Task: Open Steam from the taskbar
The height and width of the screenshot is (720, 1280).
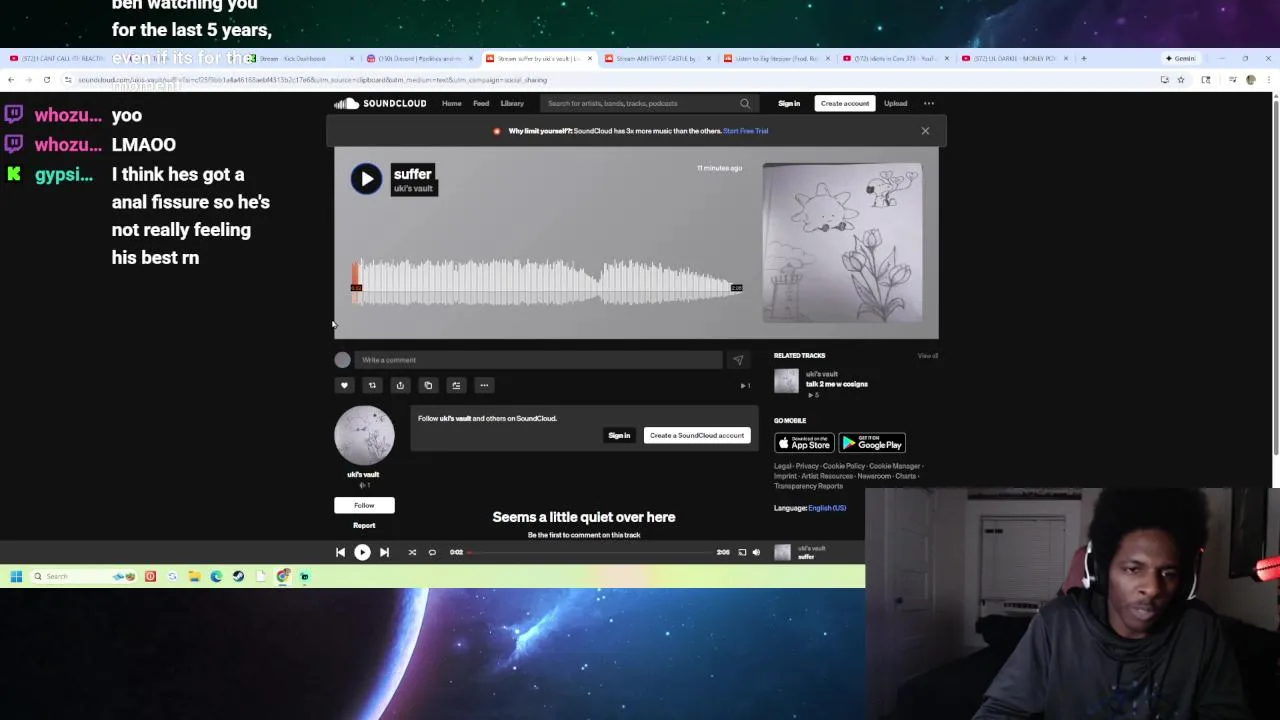Action: click(238, 576)
